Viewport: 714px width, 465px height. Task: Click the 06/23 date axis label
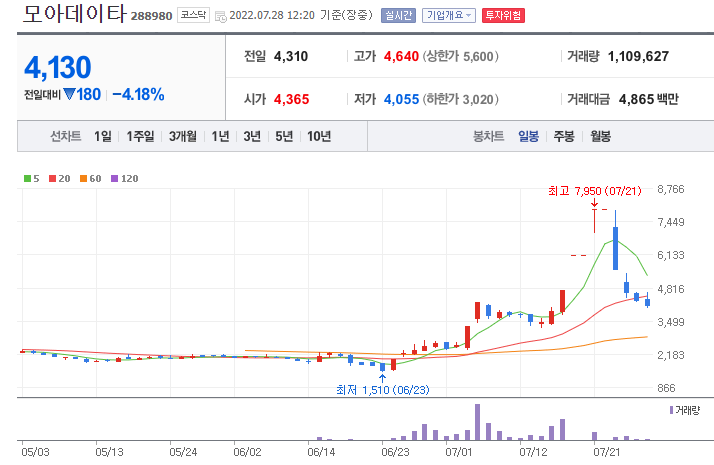point(395,452)
